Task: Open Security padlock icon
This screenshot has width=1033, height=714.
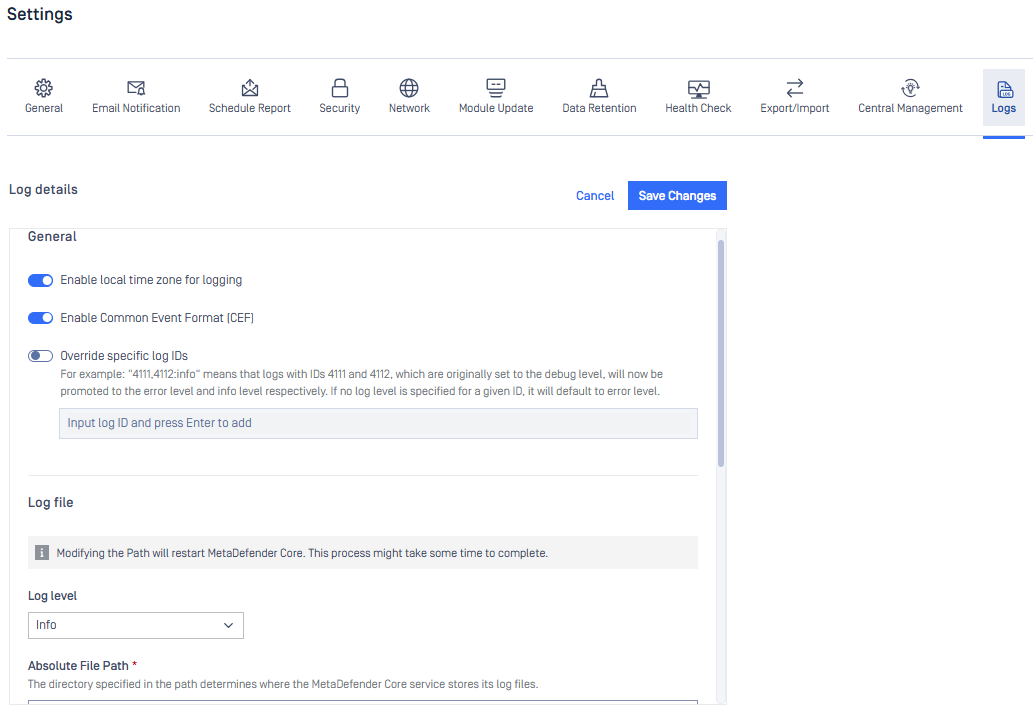Action: pos(339,88)
